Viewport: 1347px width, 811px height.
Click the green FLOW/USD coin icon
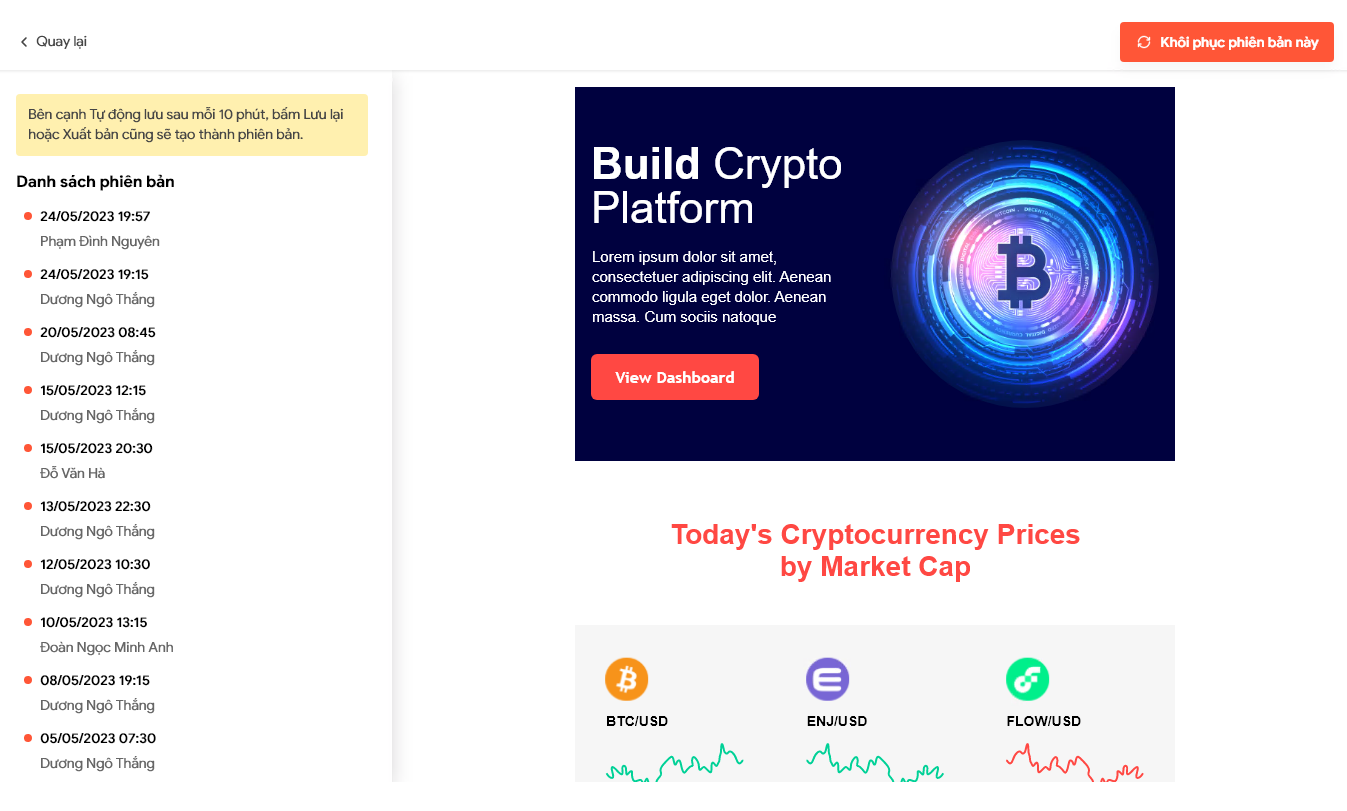(1027, 679)
